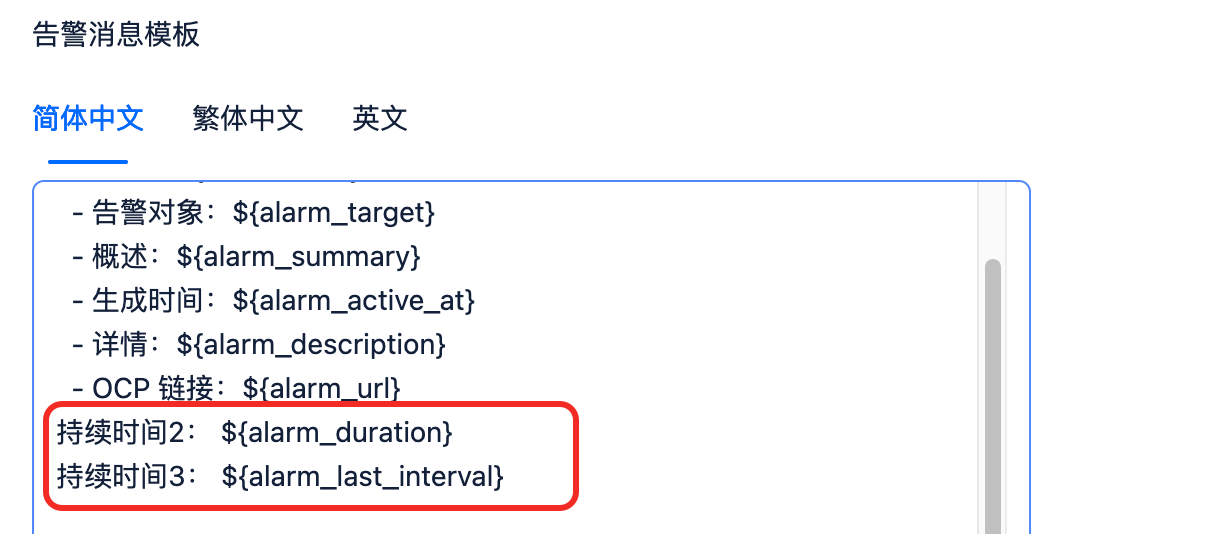Click the 告警消息模板 heading
The image size is (1212, 534).
[x=116, y=35]
